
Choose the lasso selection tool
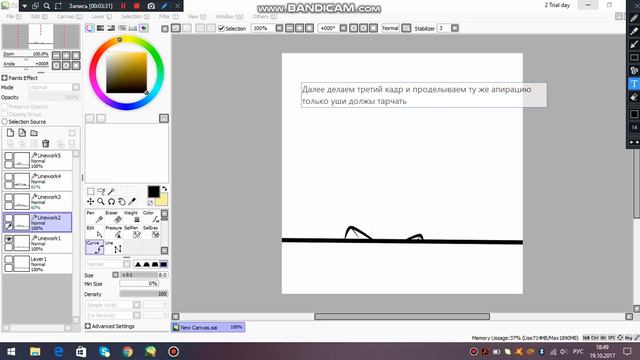point(101,191)
